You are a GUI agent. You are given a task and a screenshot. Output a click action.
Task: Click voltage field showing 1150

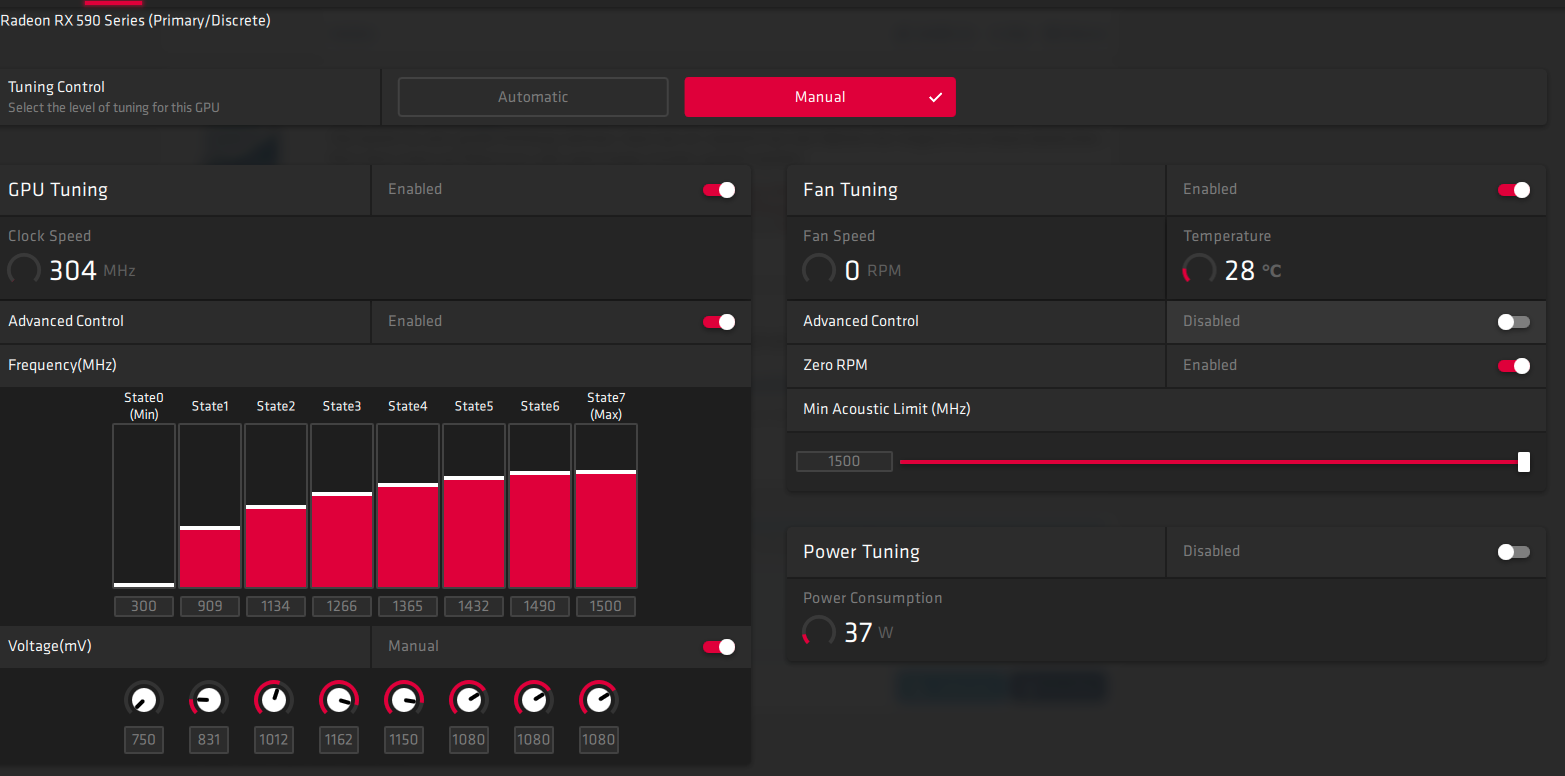pos(404,740)
